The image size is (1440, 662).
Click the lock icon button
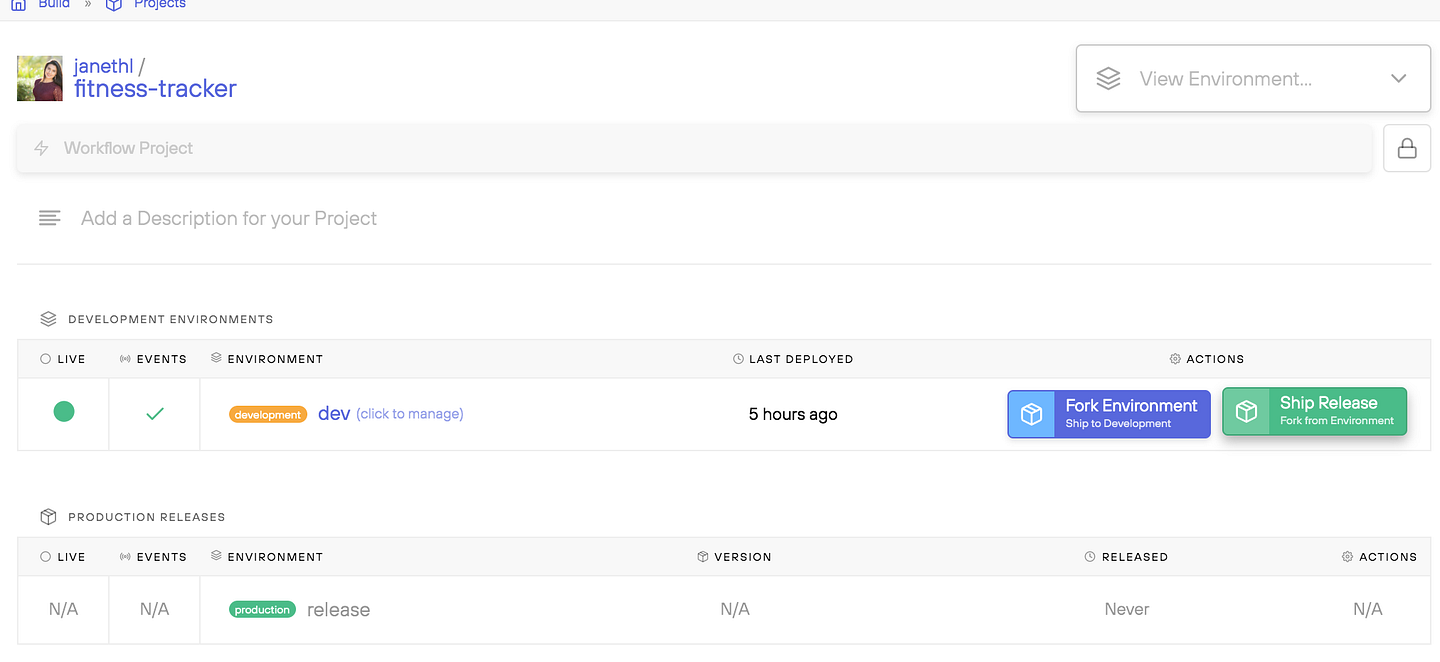[x=1407, y=148]
